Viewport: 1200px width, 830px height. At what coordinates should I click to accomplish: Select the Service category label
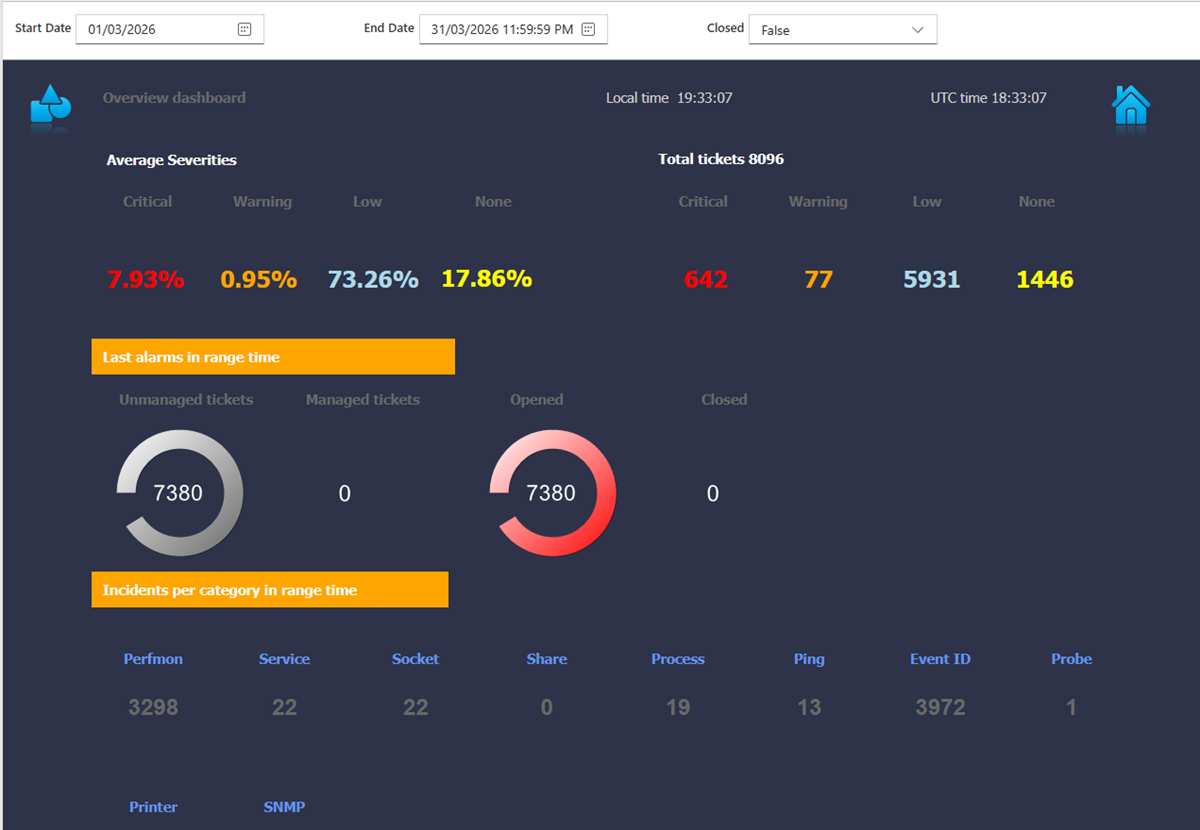[x=284, y=659]
